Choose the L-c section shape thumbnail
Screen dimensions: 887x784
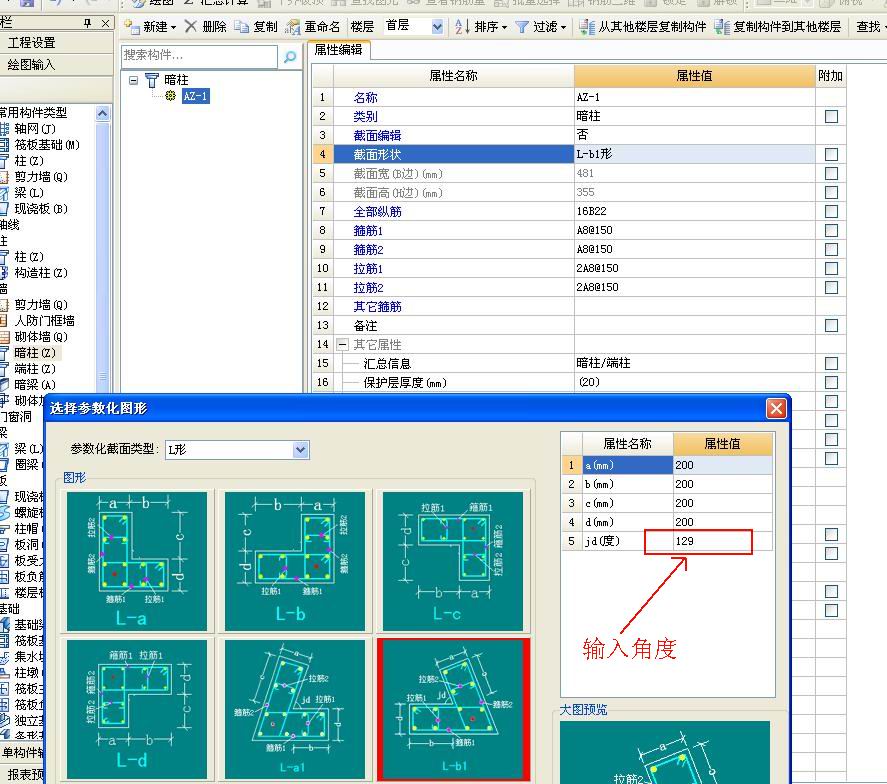point(453,561)
